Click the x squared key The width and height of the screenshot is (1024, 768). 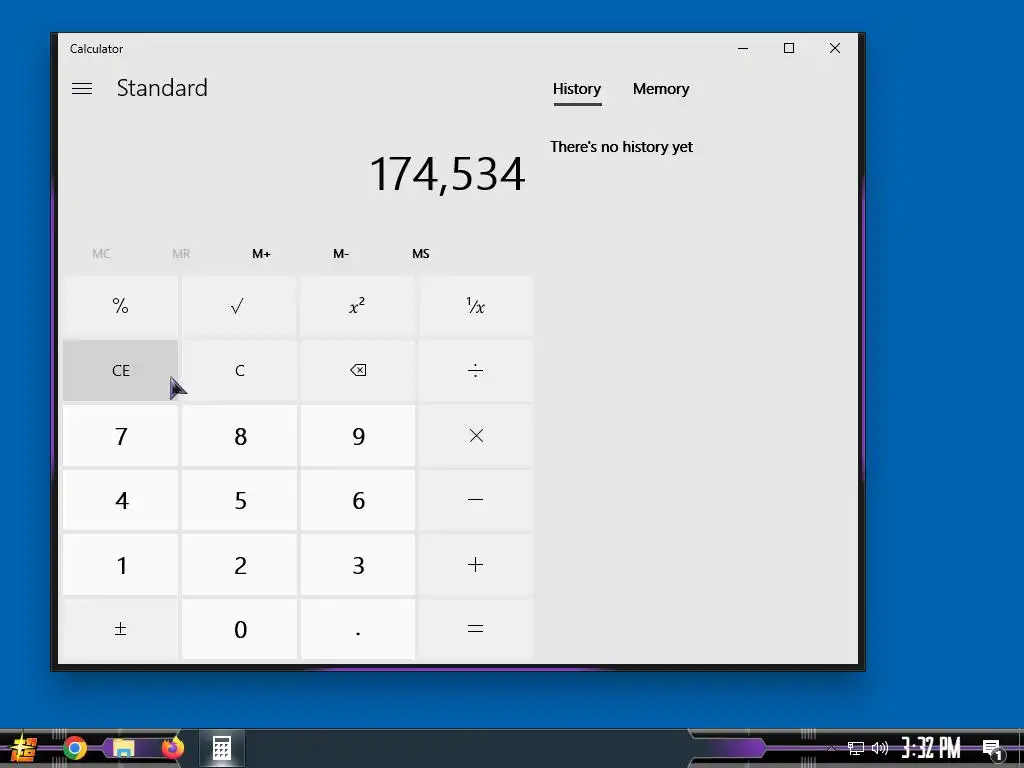coord(357,306)
